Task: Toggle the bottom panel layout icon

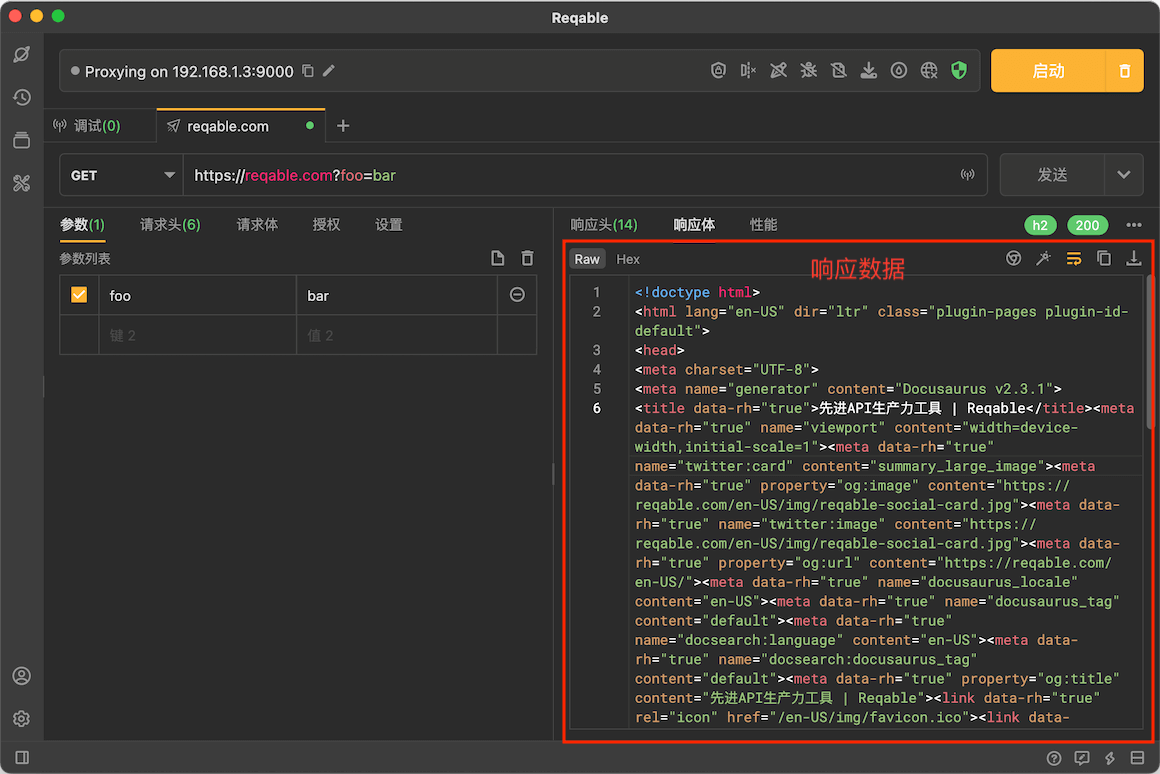Action: pyautogui.click(x=1138, y=758)
